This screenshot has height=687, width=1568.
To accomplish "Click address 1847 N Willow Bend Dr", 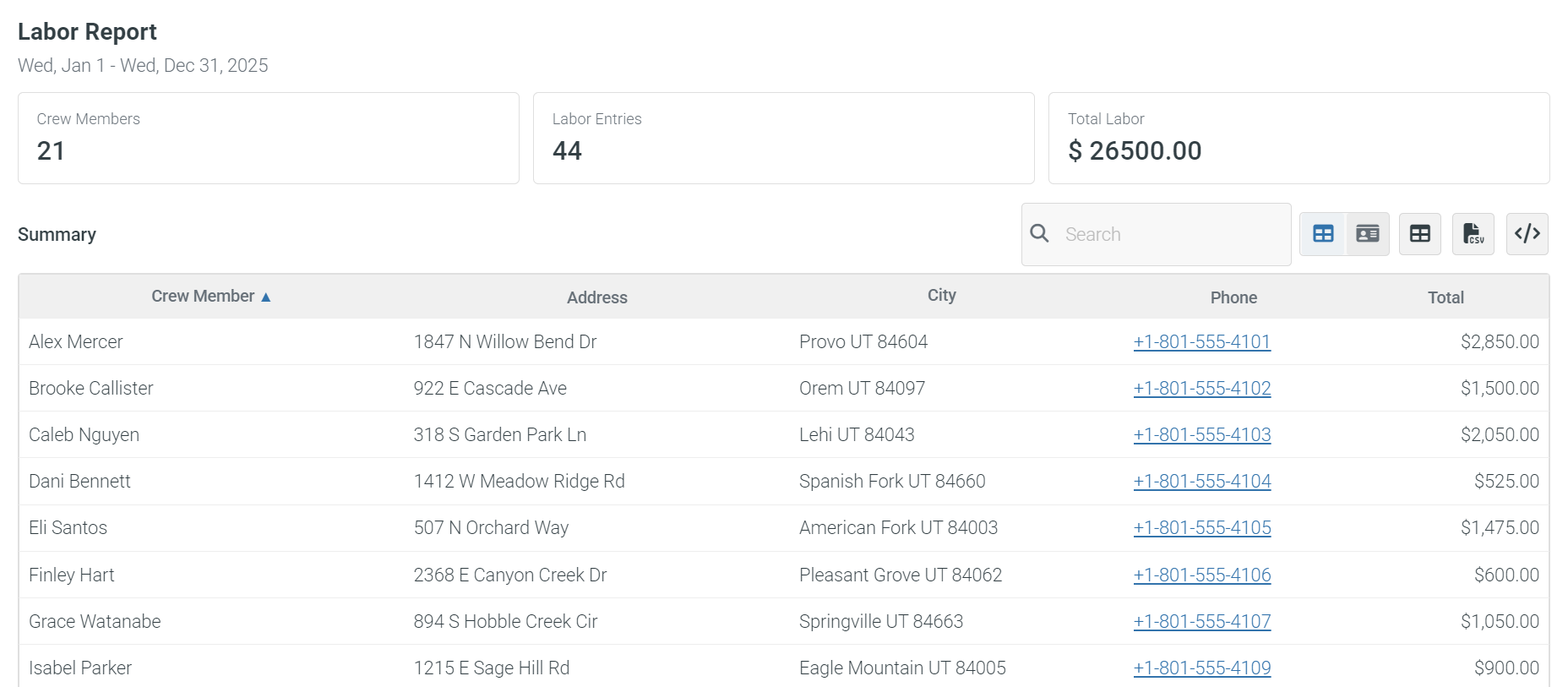I will coord(505,341).
